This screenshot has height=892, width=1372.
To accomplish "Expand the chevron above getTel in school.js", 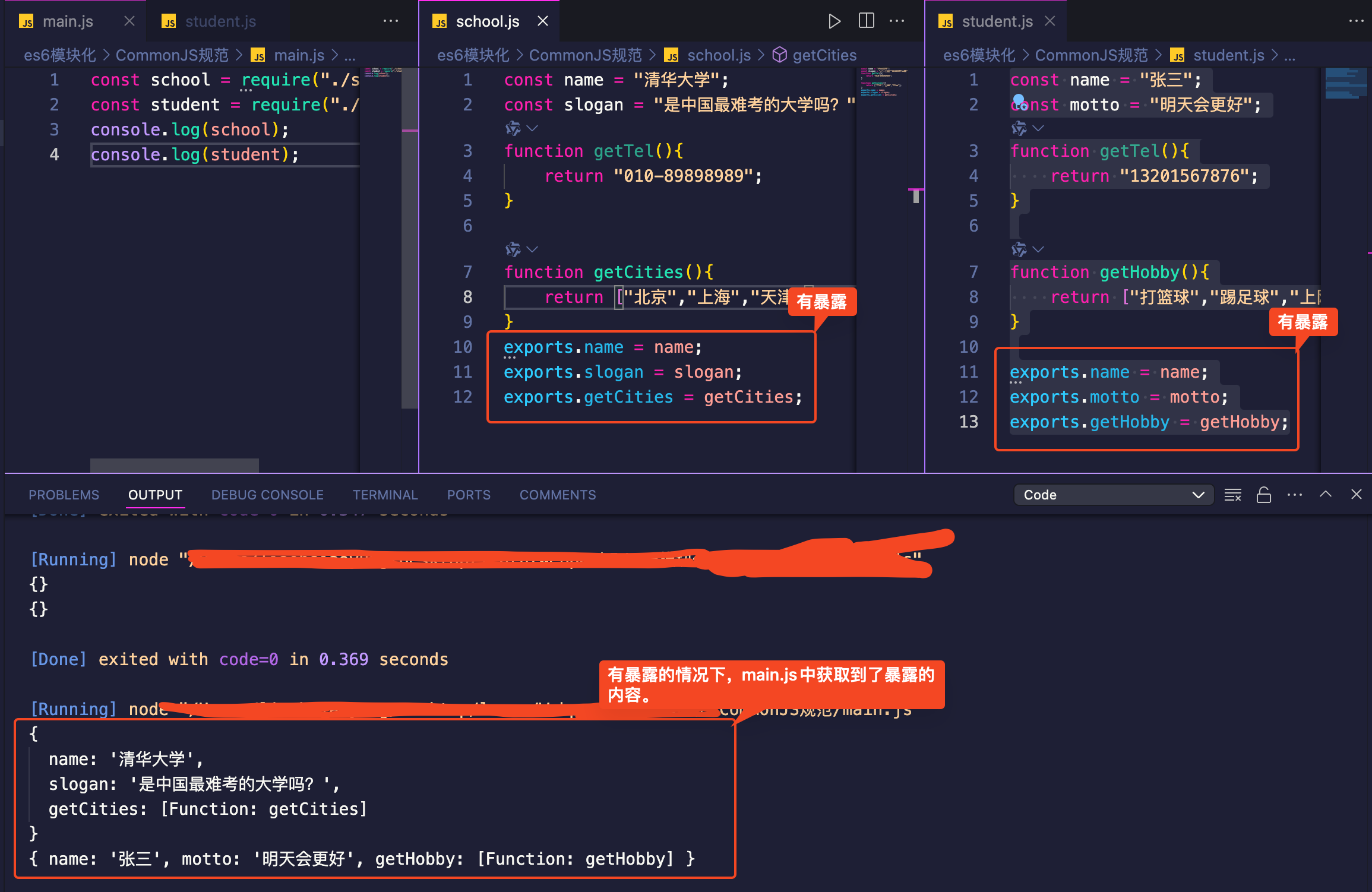I will click(x=532, y=128).
